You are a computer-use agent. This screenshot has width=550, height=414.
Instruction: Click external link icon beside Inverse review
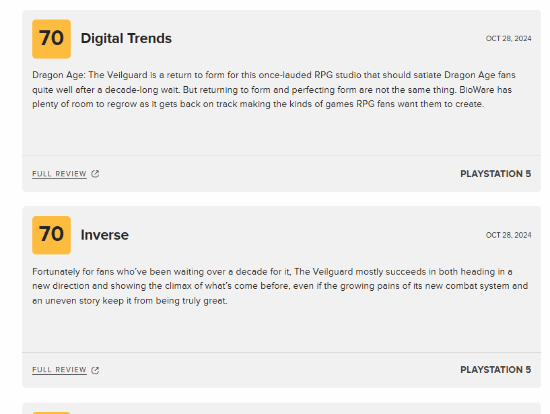pos(95,370)
